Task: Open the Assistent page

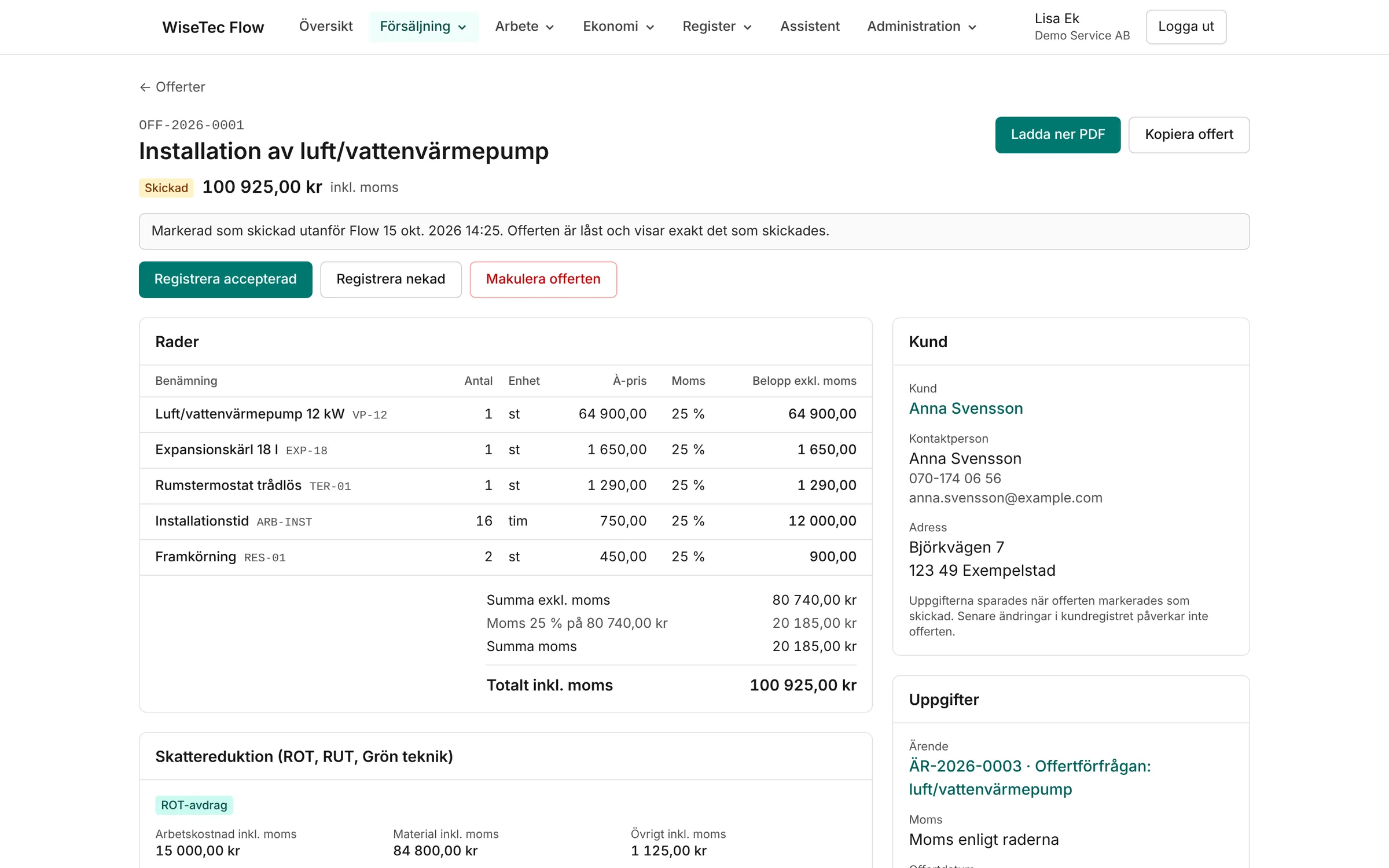Action: tap(810, 27)
